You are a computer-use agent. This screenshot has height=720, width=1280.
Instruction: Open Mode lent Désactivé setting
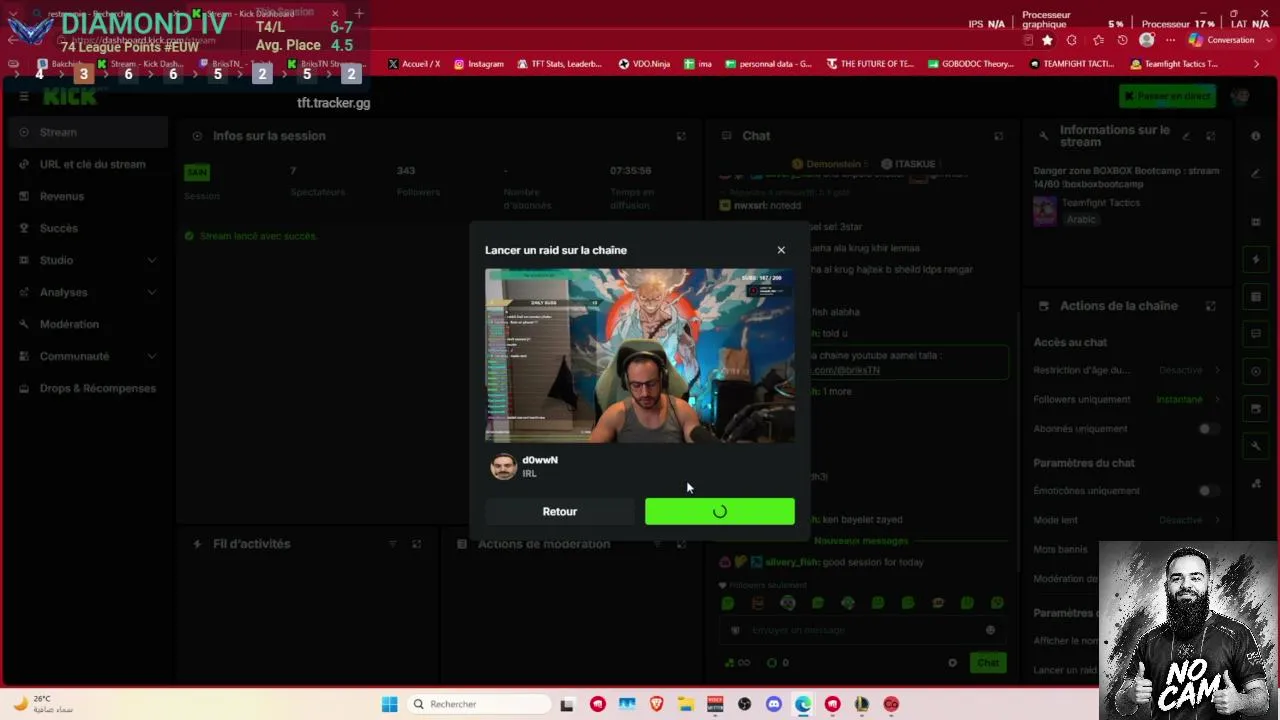coord(1127,520)
